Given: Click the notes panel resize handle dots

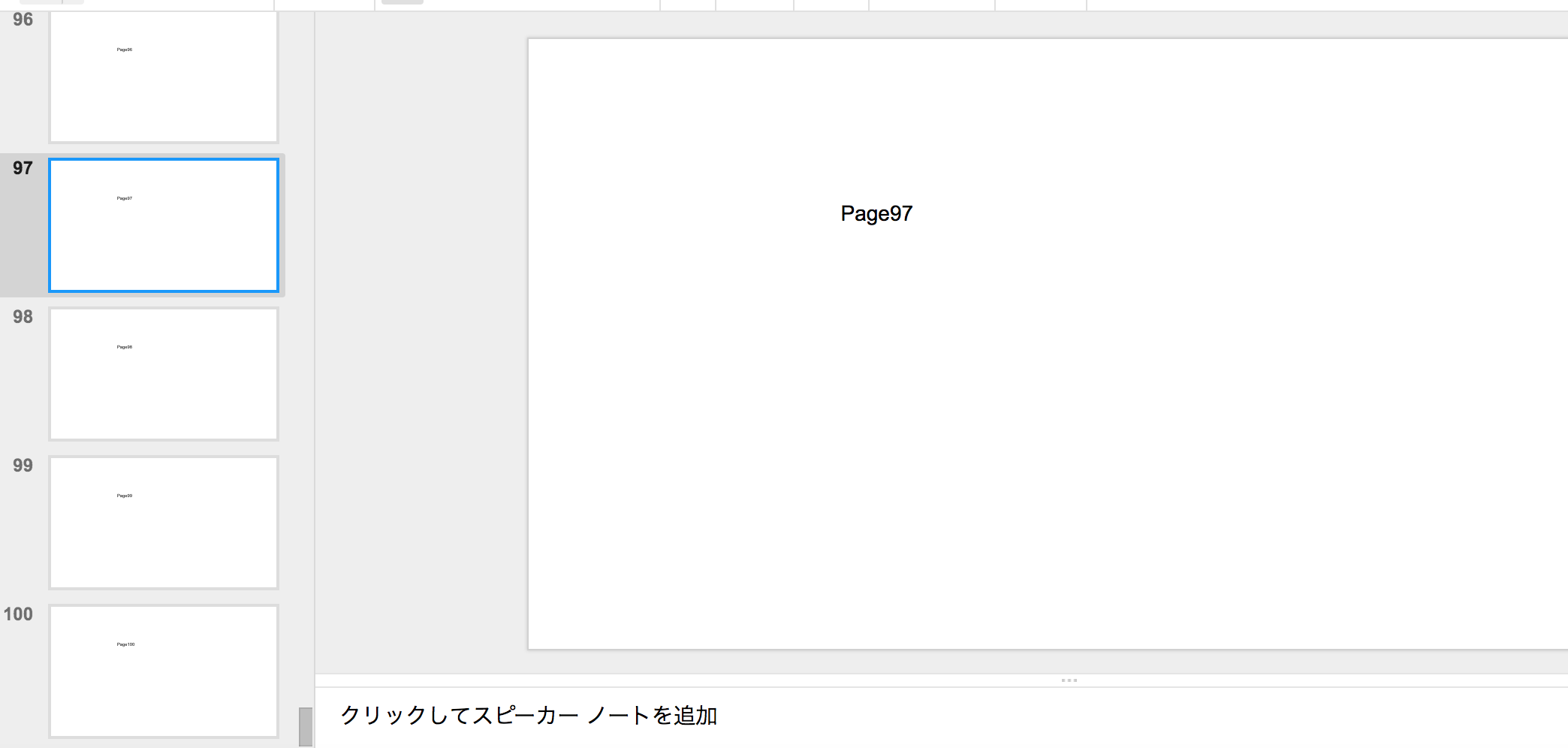Looking at the screenshot, I should [1069, 680].
